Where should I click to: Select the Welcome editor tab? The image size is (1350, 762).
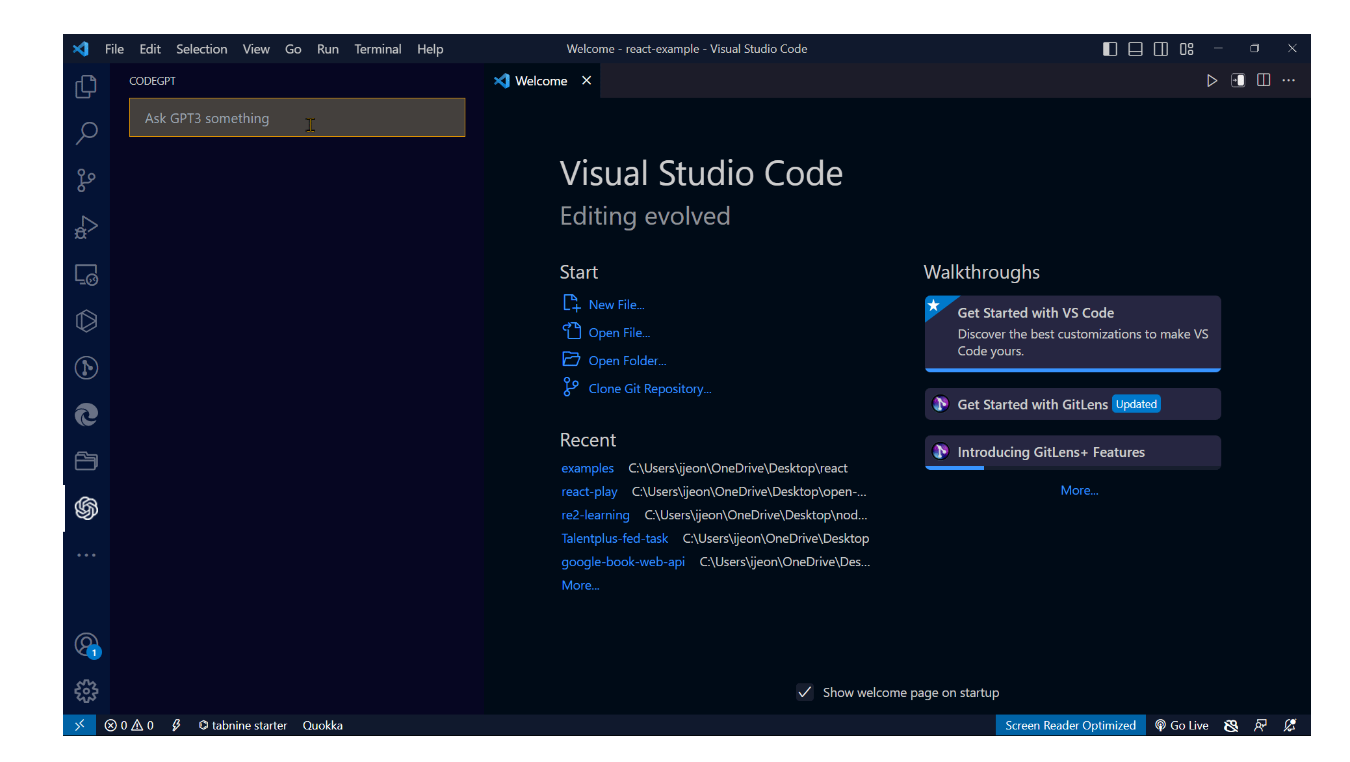[x=541, y=81]
